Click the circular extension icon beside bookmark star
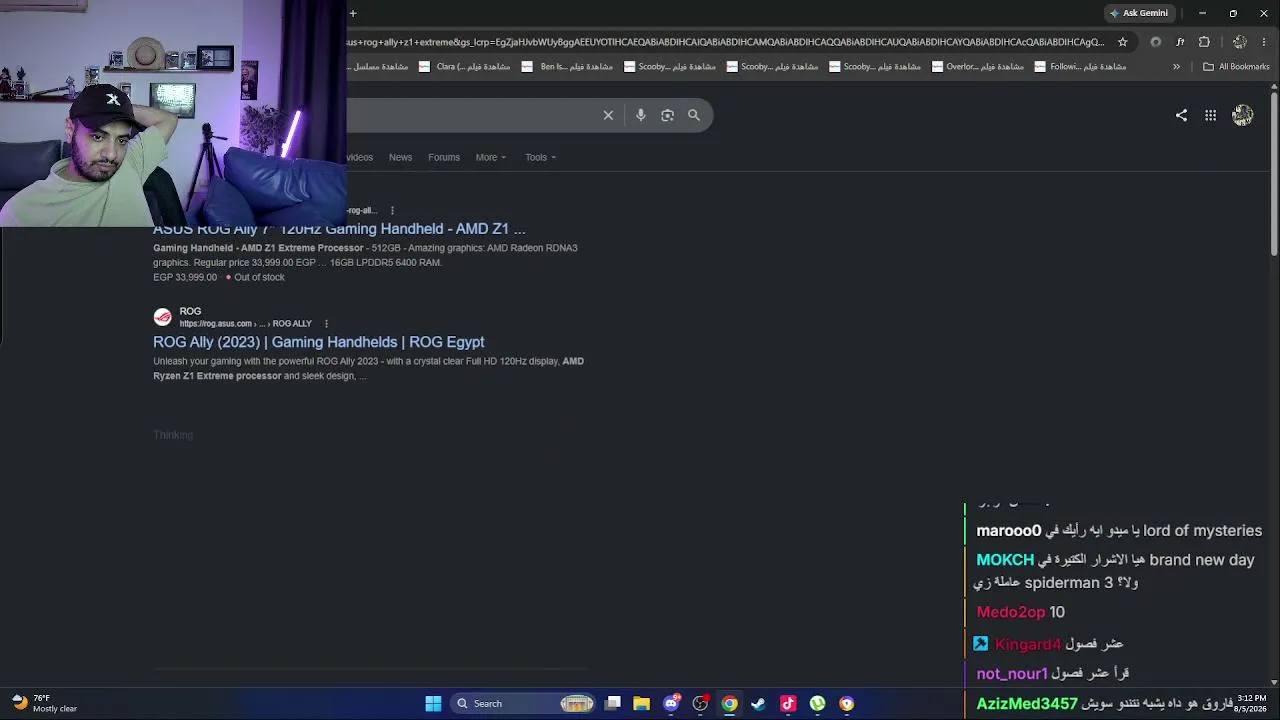This screenshot has width=1280, height=720. click(1156, 42)
